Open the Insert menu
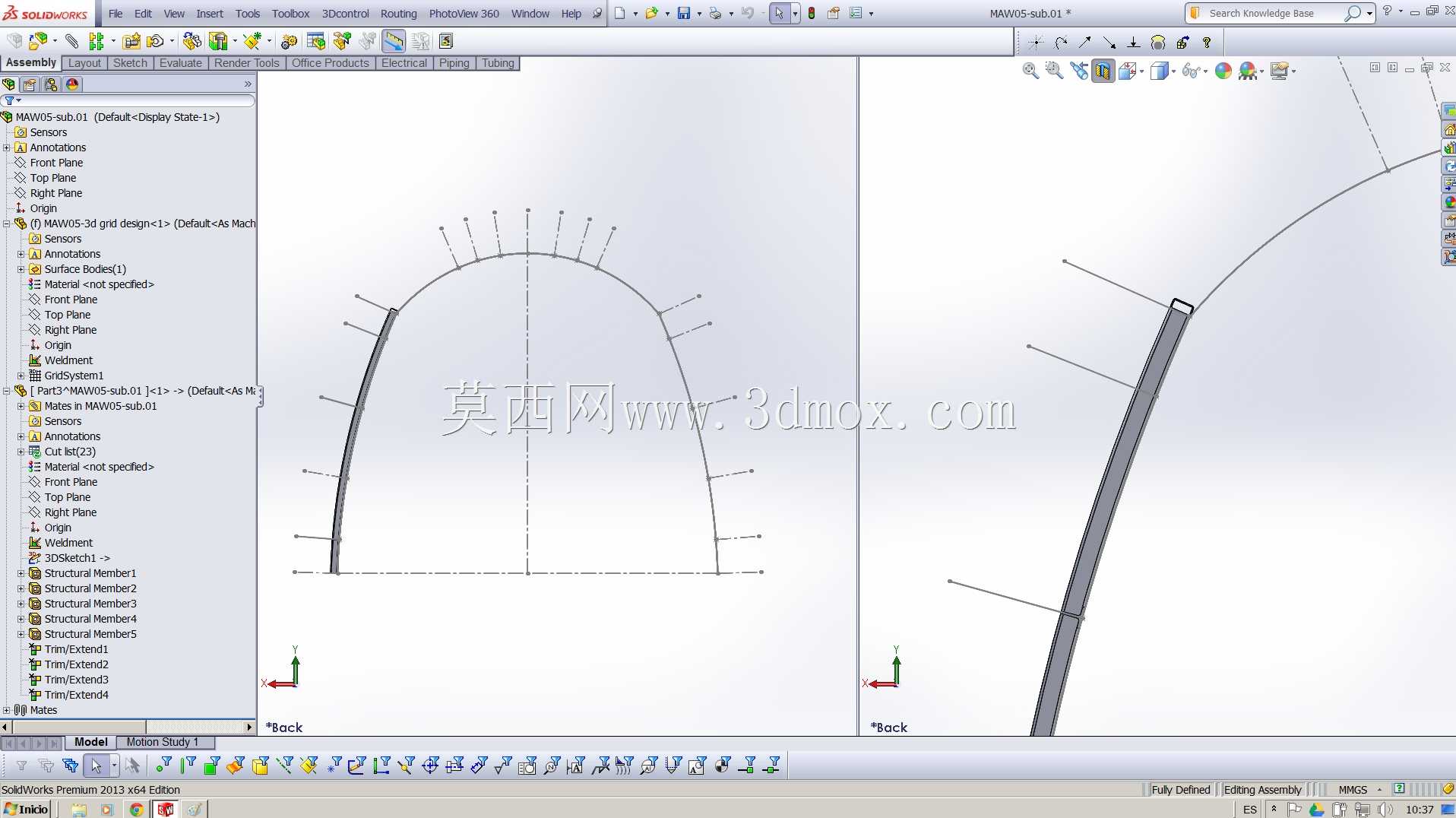Screen dimensions: 1456x818 (210, 14)
